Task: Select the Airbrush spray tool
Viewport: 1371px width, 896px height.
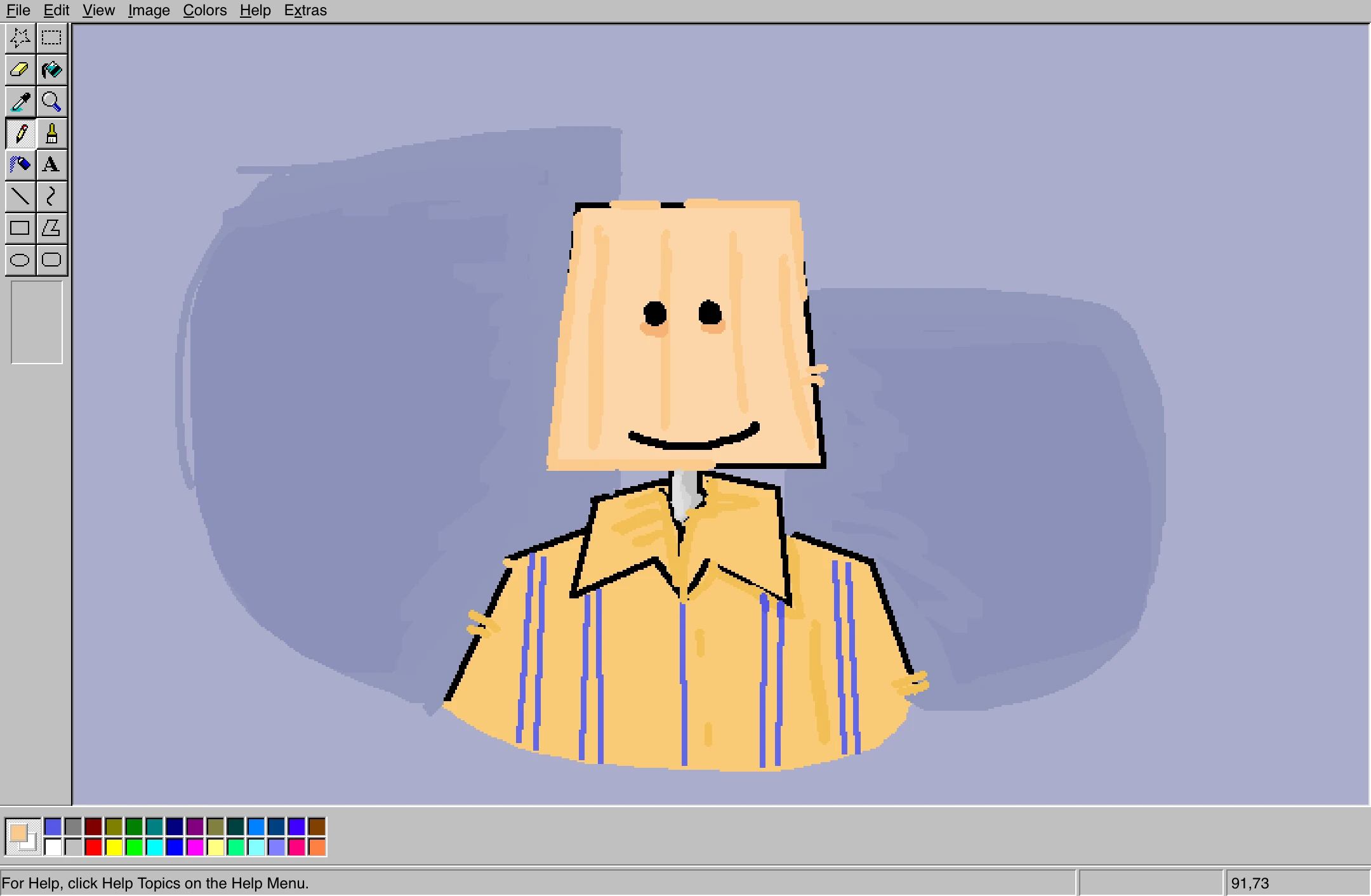Action: 20,165
